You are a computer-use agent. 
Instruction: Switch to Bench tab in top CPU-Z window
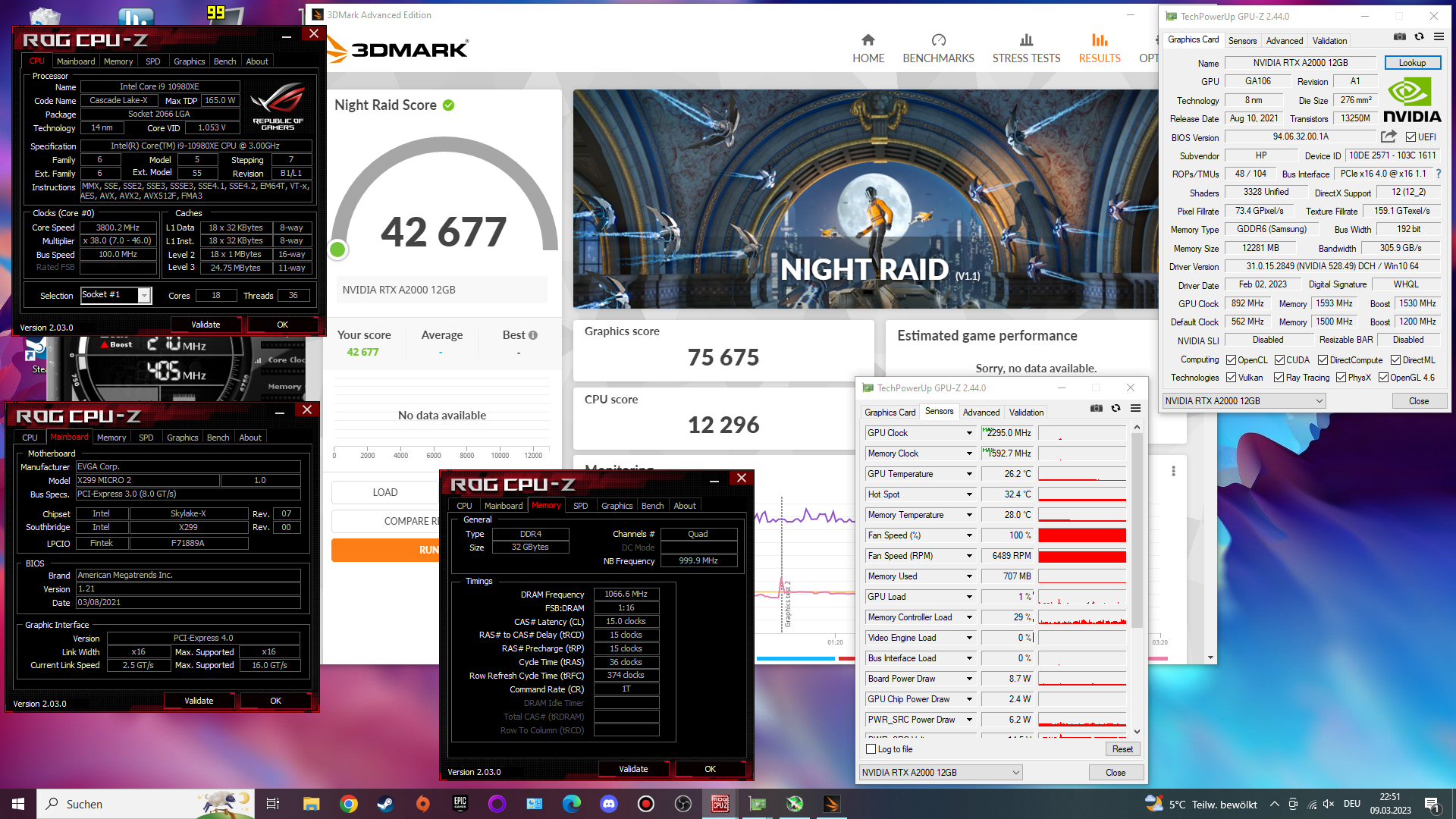click(224, 61)
